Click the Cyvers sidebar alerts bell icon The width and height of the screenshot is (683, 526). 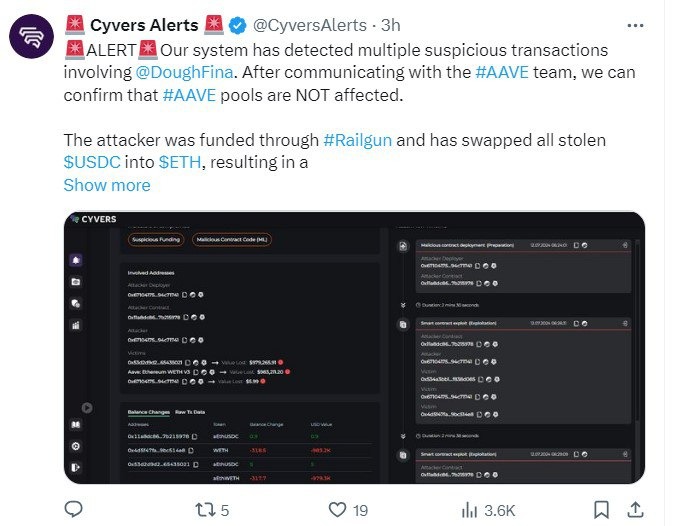[x=76, y=258]
